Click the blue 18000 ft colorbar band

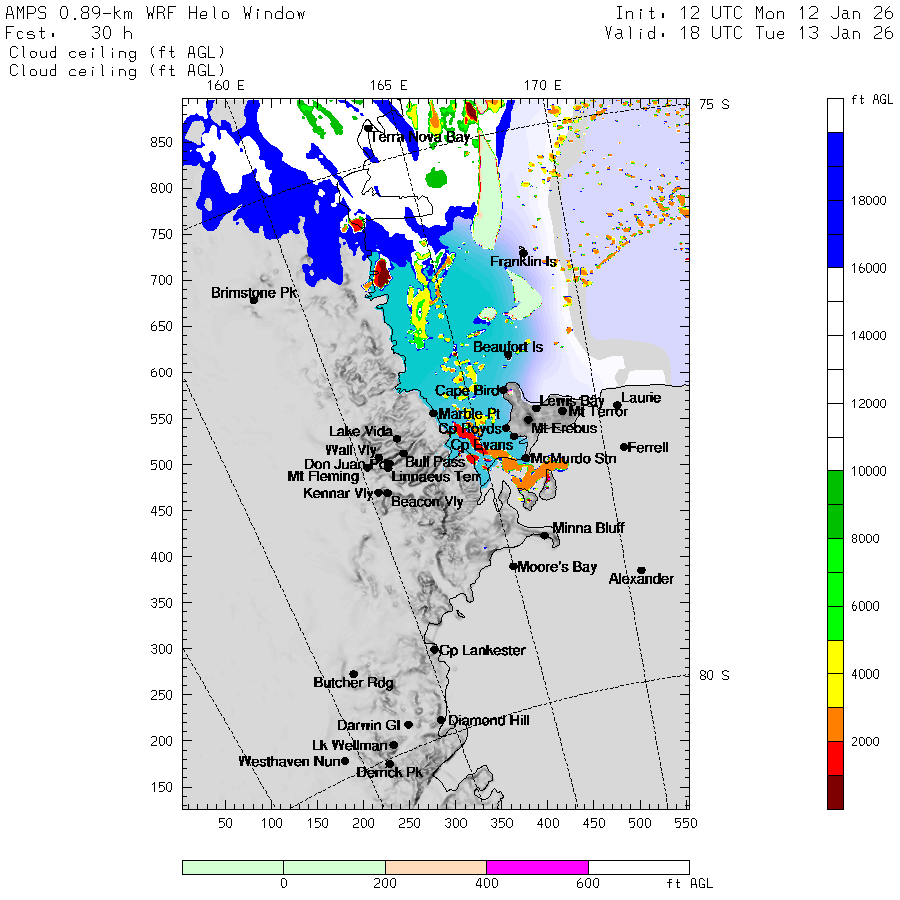(835, 200)
